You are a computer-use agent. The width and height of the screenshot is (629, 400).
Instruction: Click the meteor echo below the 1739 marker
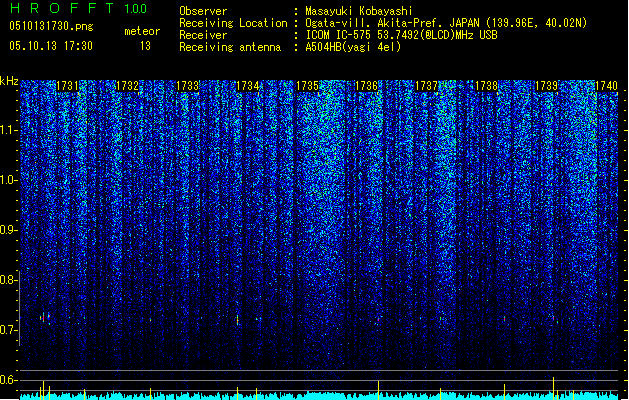(x=554, y=319)
